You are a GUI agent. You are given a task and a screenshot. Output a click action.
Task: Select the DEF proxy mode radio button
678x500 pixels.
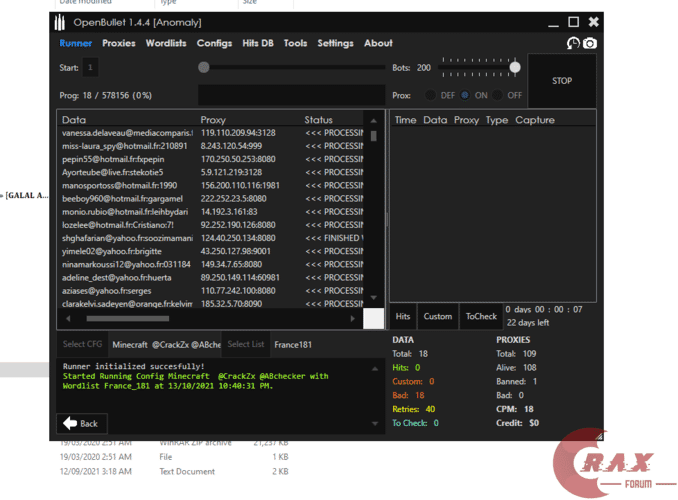click(431, 95)
